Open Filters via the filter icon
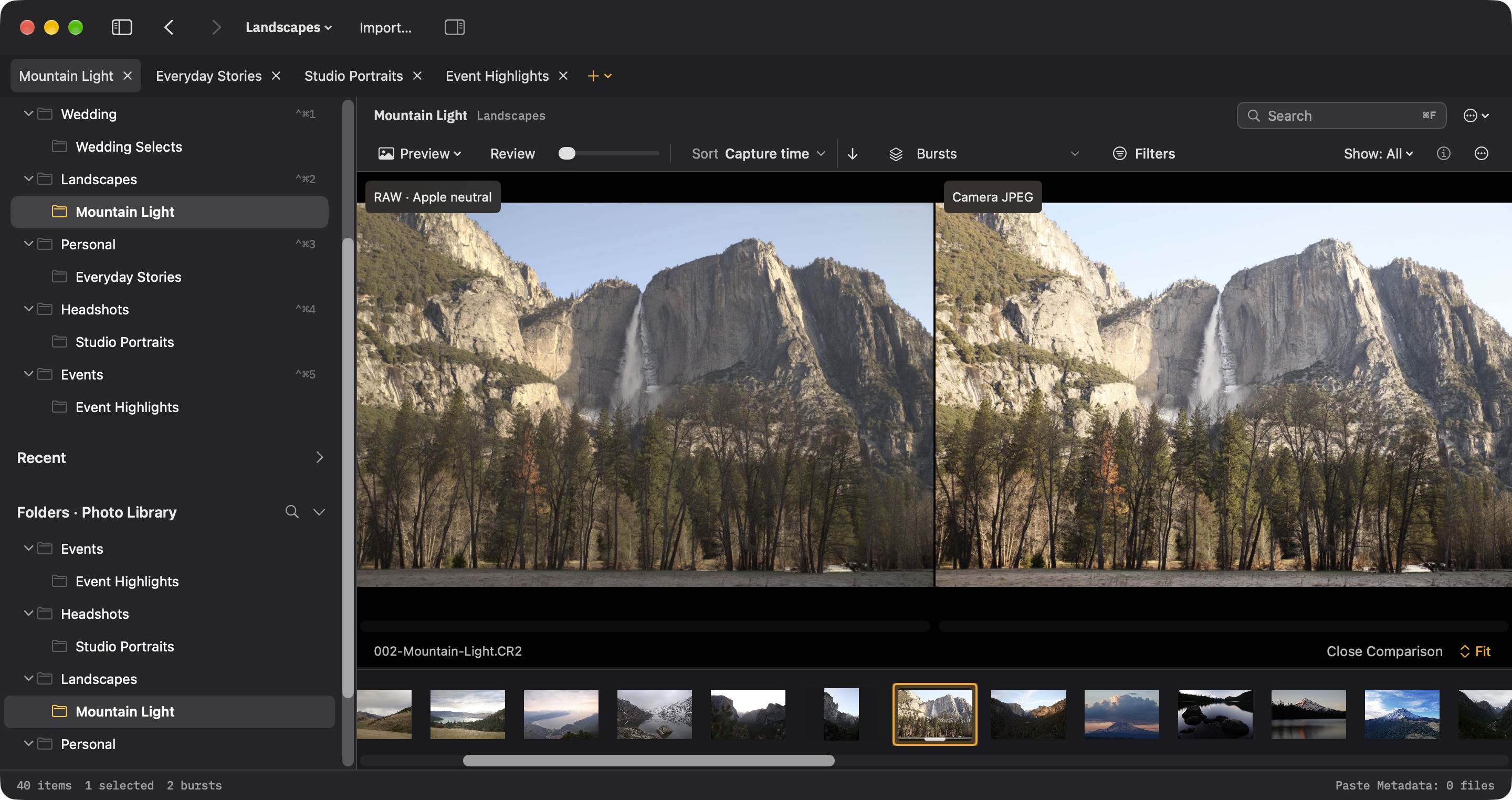Viewport: 1512px width, 800px height. pos(1119,154)
